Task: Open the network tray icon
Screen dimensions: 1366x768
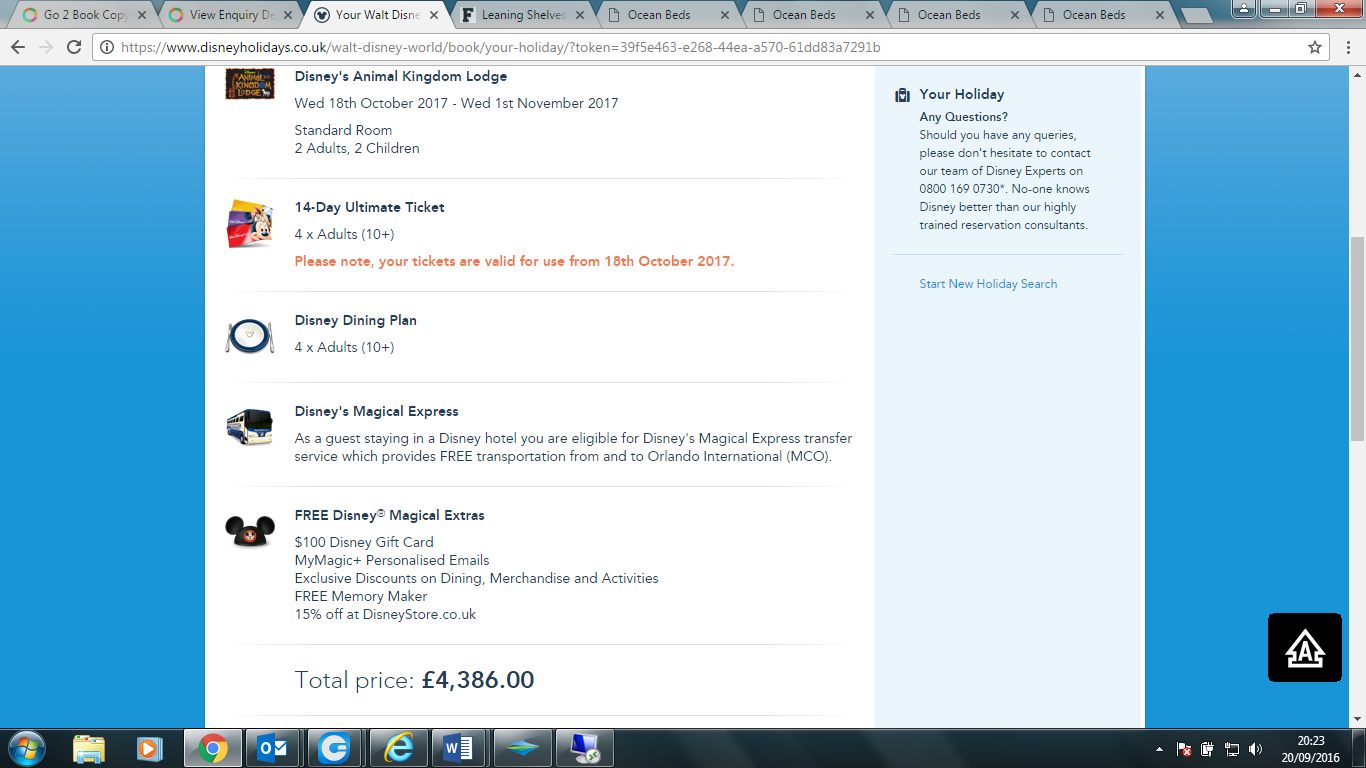Action: pyautogui.click(x=1232, y=748)
